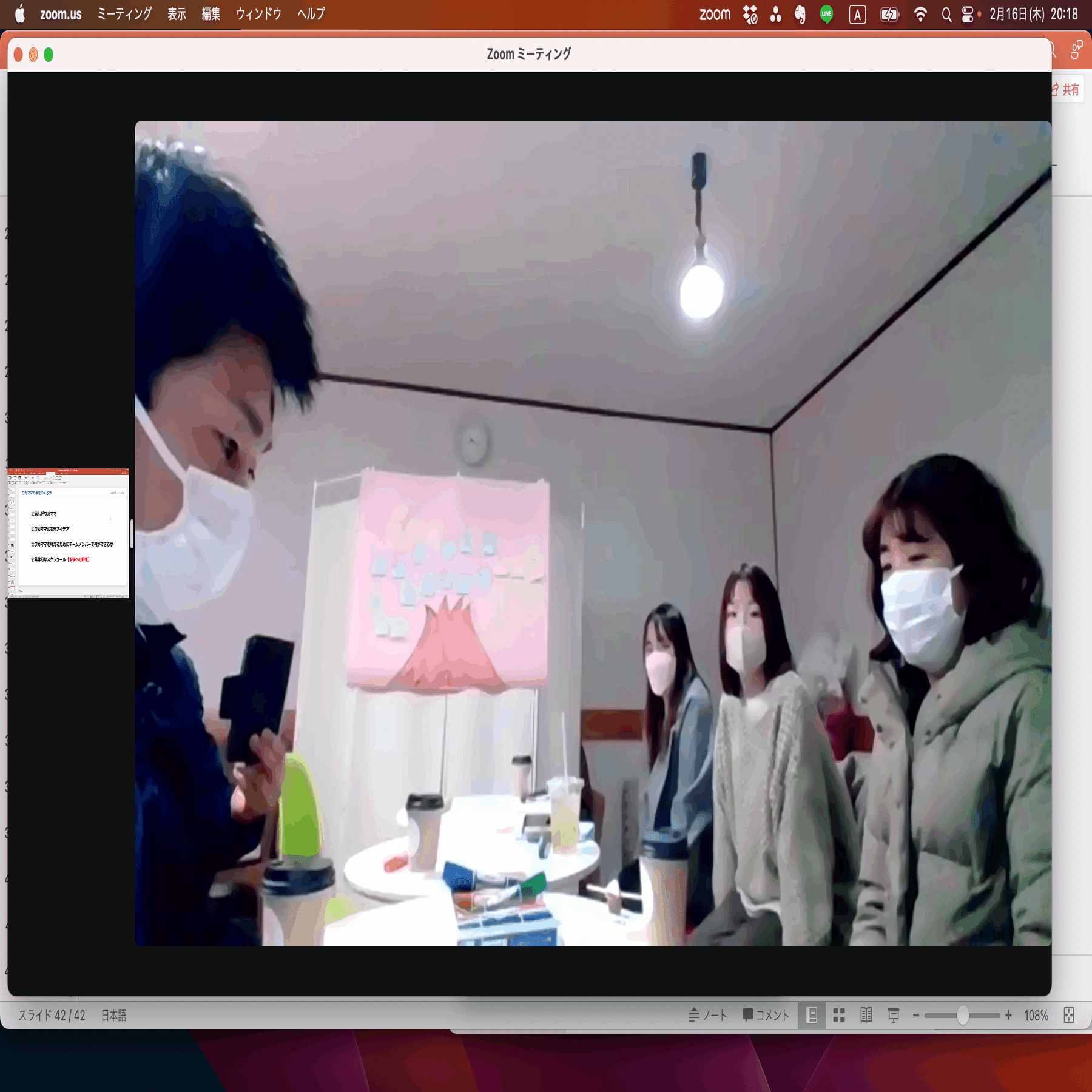Open the PowerPoint comments pane icon
Screen dimensions: 1092x1092
click(1076, 50)
